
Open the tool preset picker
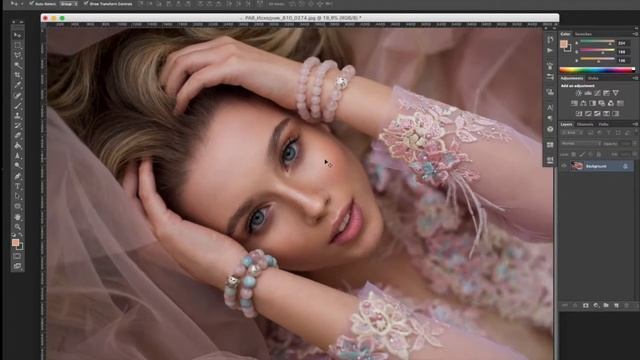16,3
